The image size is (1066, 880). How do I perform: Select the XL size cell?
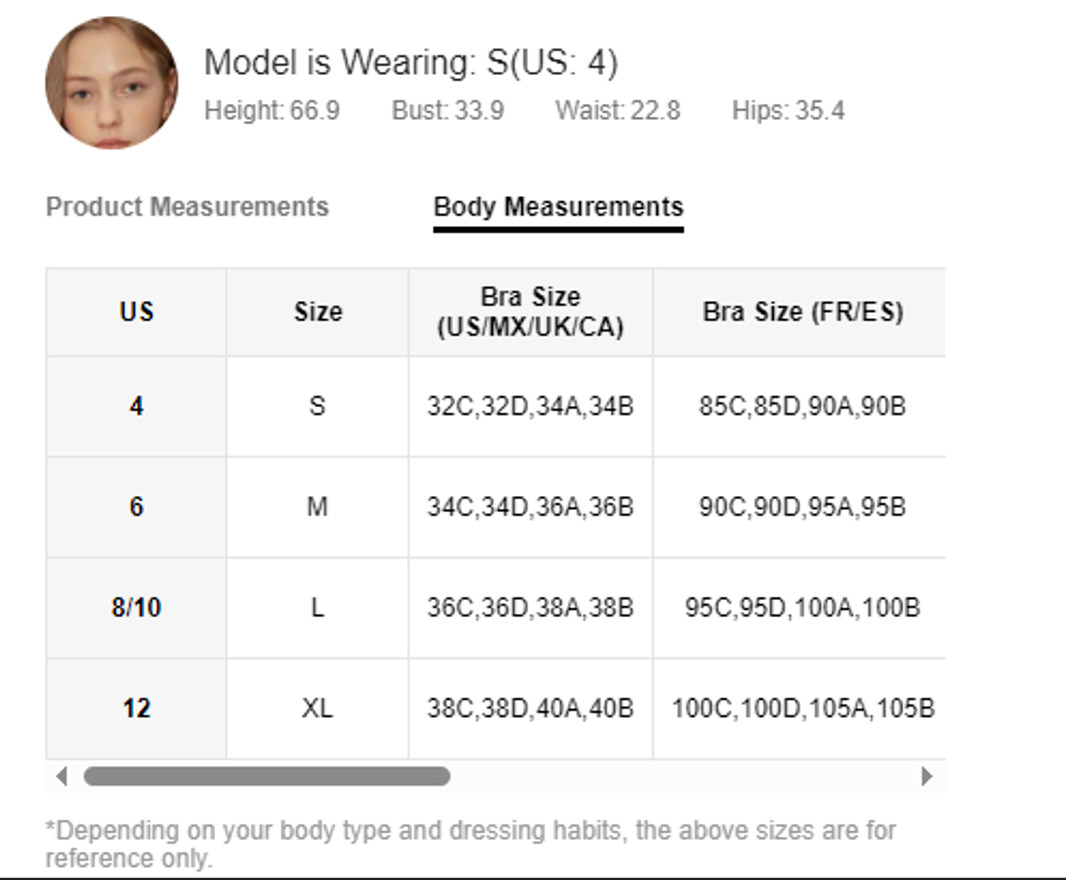[x=317, y=709]
